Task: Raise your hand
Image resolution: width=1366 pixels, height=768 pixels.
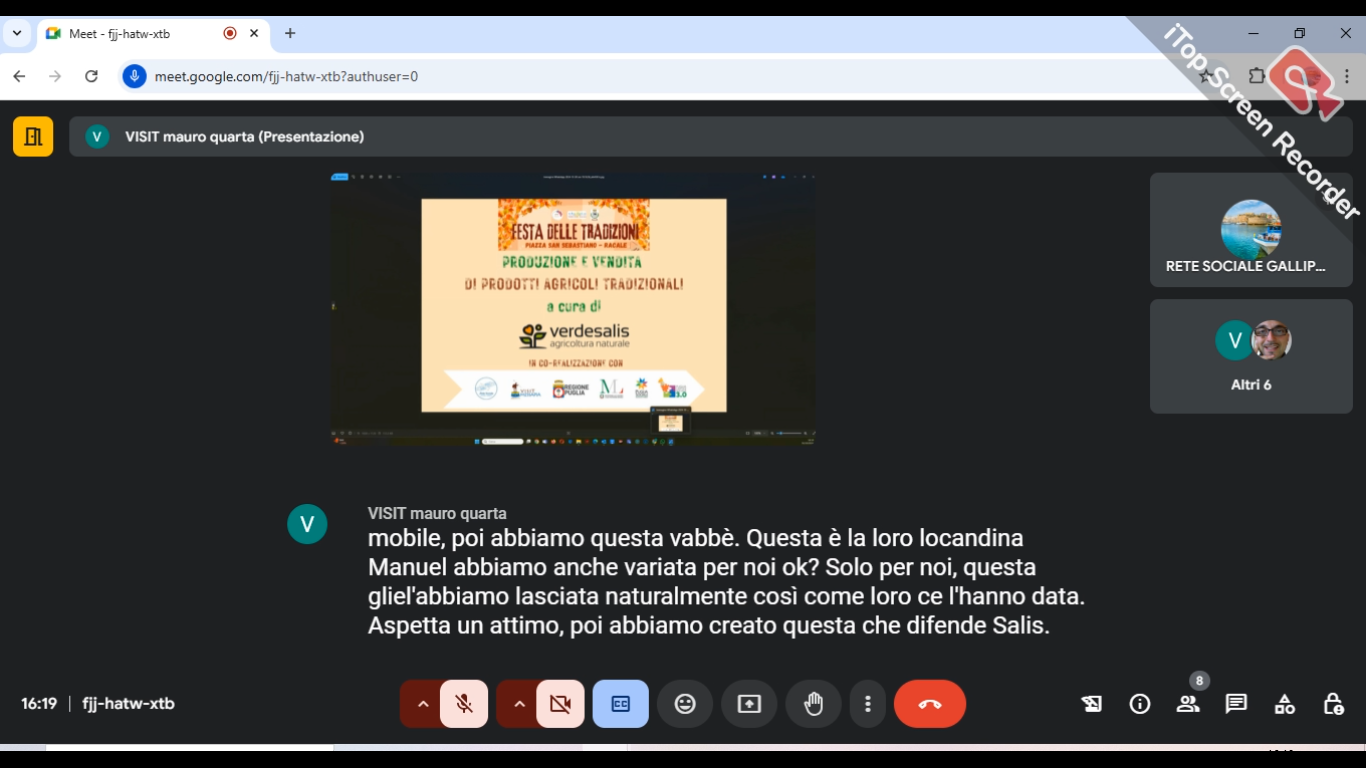Action: pyautogui.click(x=813, y=704)
